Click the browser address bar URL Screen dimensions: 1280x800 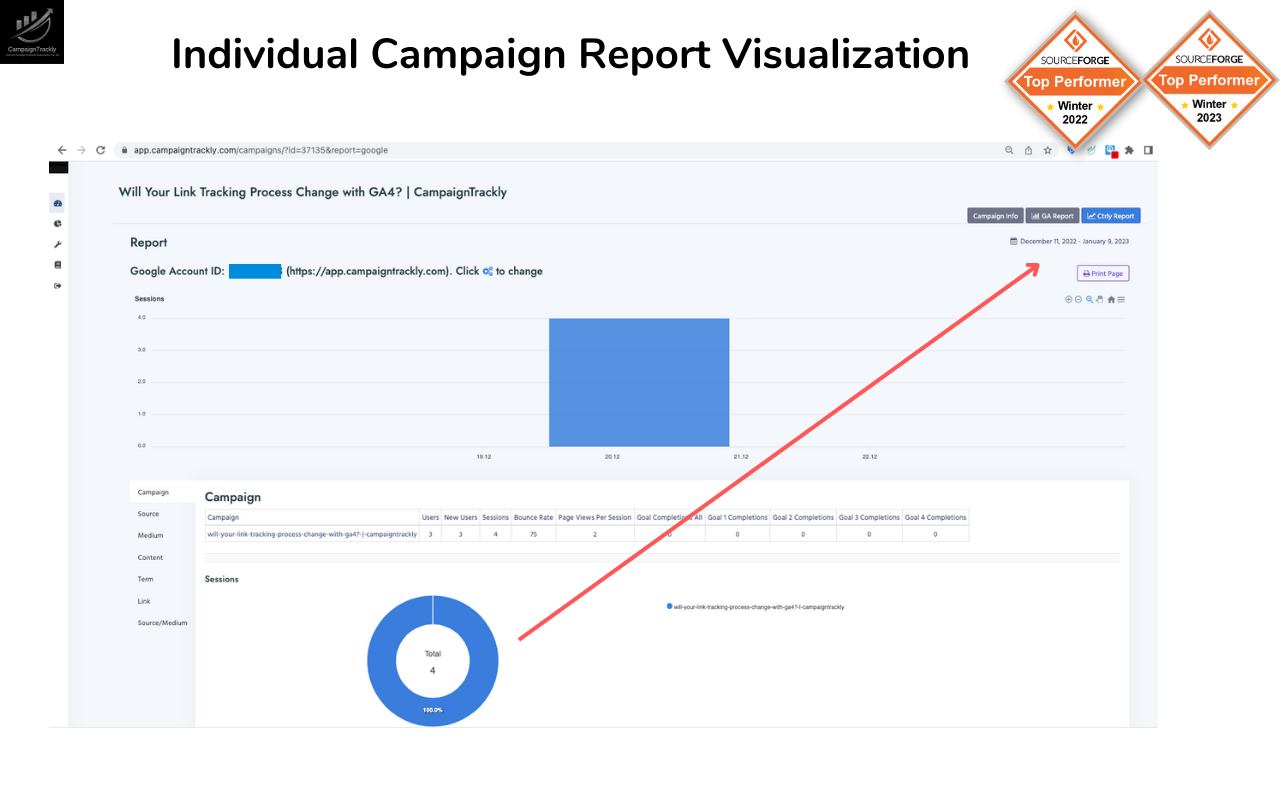(256, 149)
